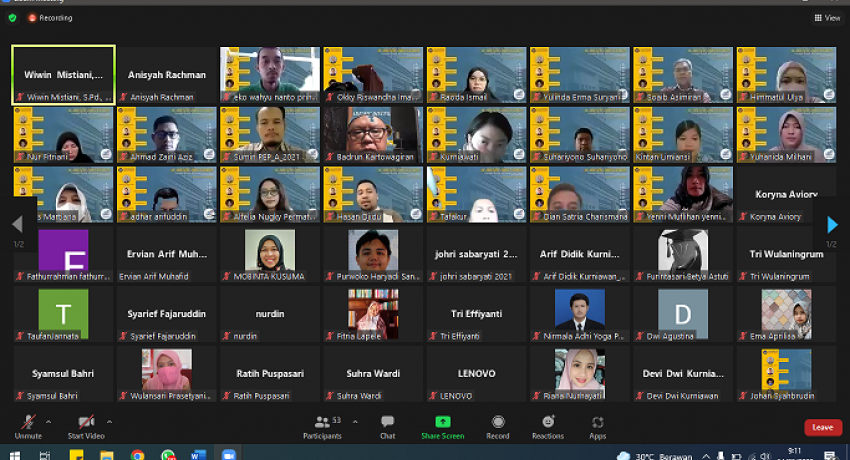Image resolution: width=850 pixels, height=460 pixels.
Task: Click the name label 'Nur Fitriani'
Action: pyautogui.click(x=47, y=157)
